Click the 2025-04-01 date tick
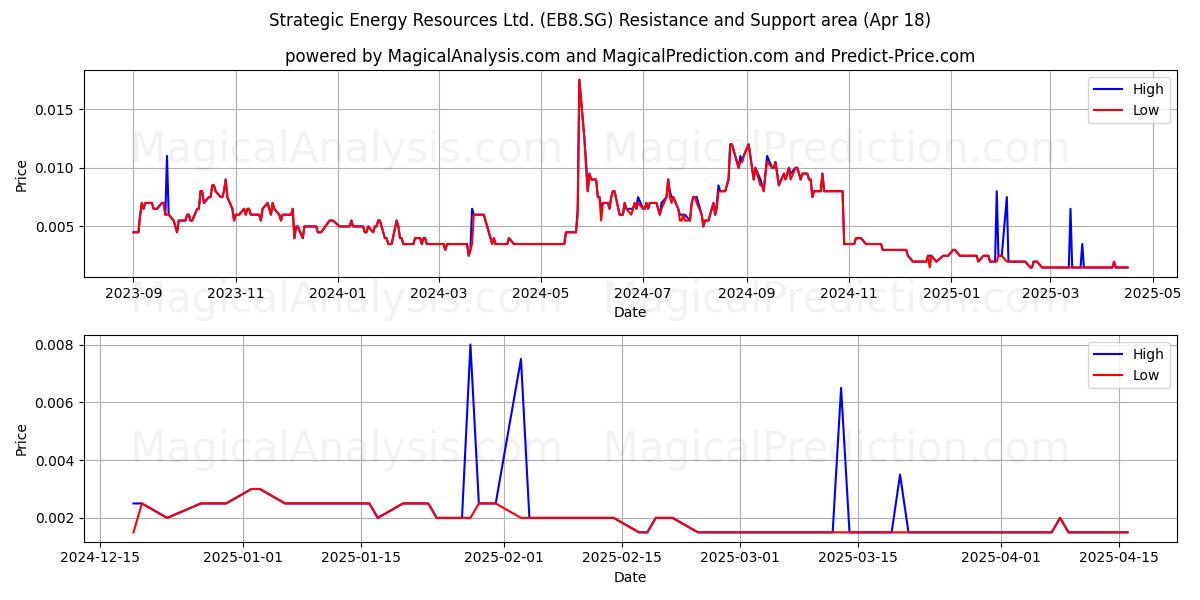Viewport: 1200px width, 600px height. (1002, 558)
